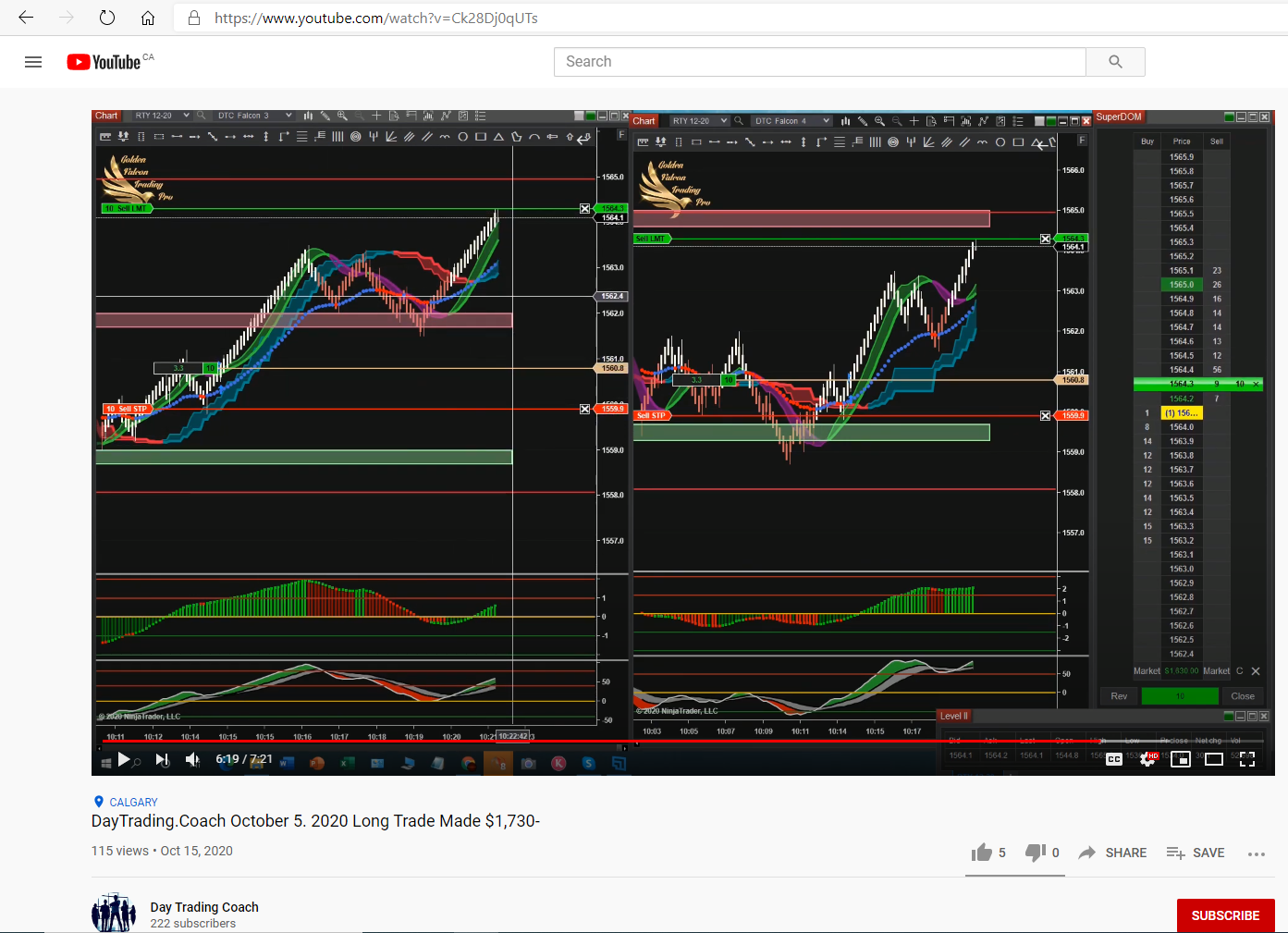Open more actions three-dot menu

pyautogui.click(x=1256, y=853)
